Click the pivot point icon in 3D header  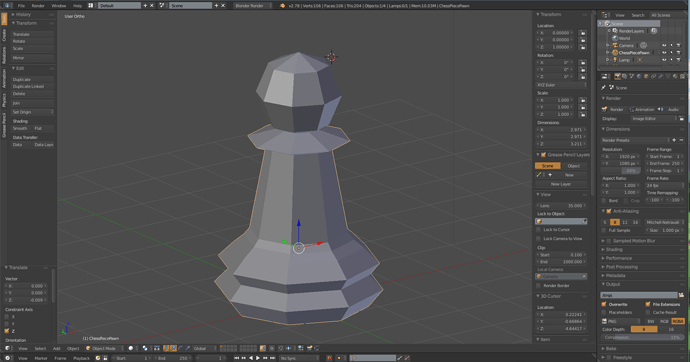point(145,348)
